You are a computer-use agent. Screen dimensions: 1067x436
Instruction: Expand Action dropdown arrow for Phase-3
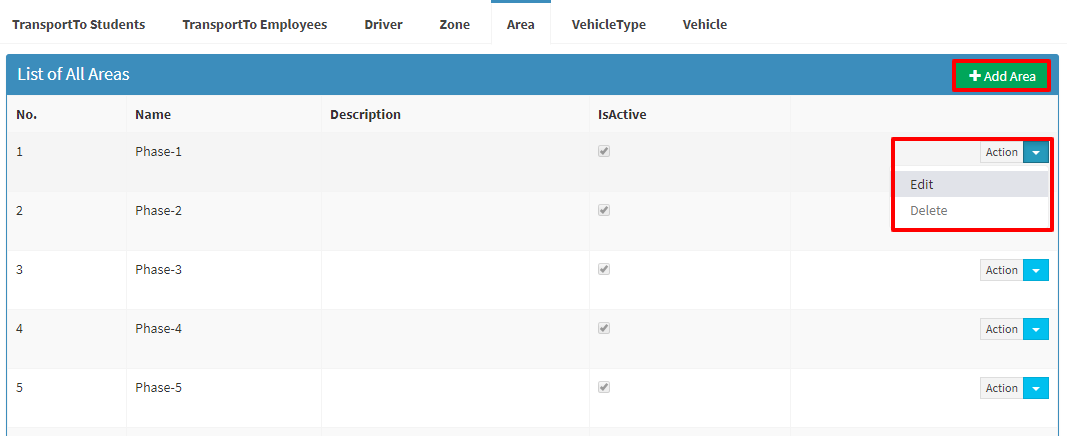[1036, 270]
